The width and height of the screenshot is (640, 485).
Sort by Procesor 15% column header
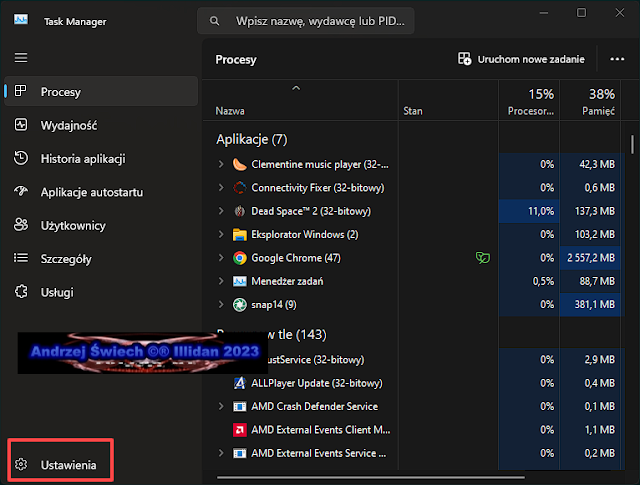[x=529, y=100]
